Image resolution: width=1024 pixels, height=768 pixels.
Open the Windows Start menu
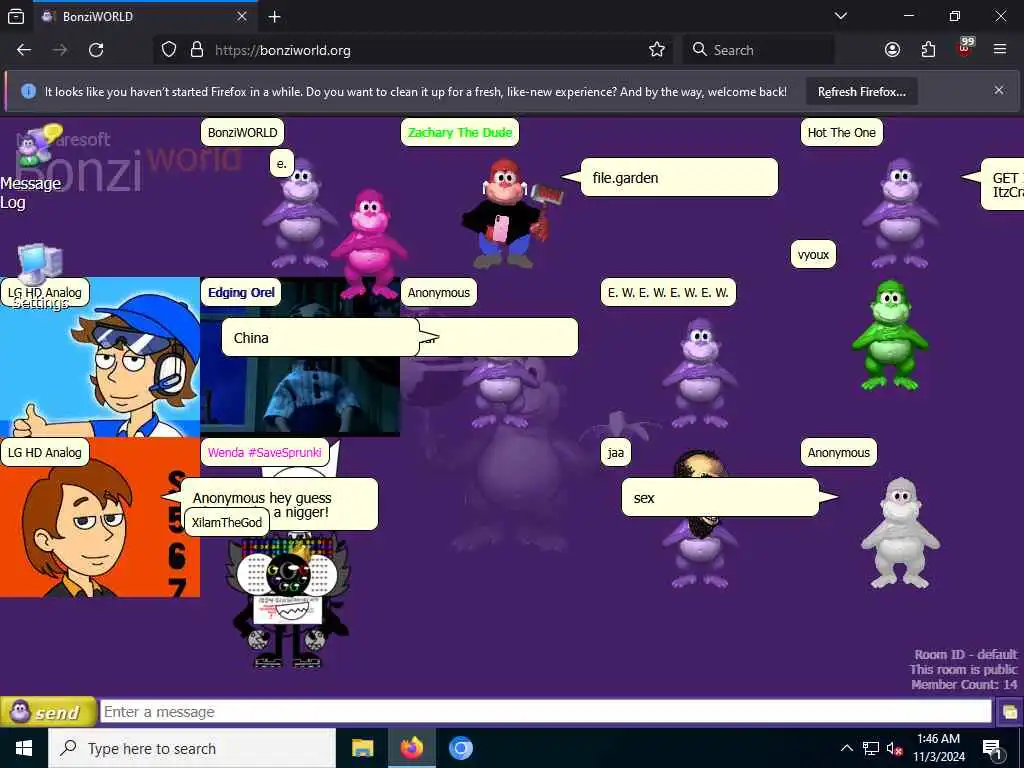24,748
